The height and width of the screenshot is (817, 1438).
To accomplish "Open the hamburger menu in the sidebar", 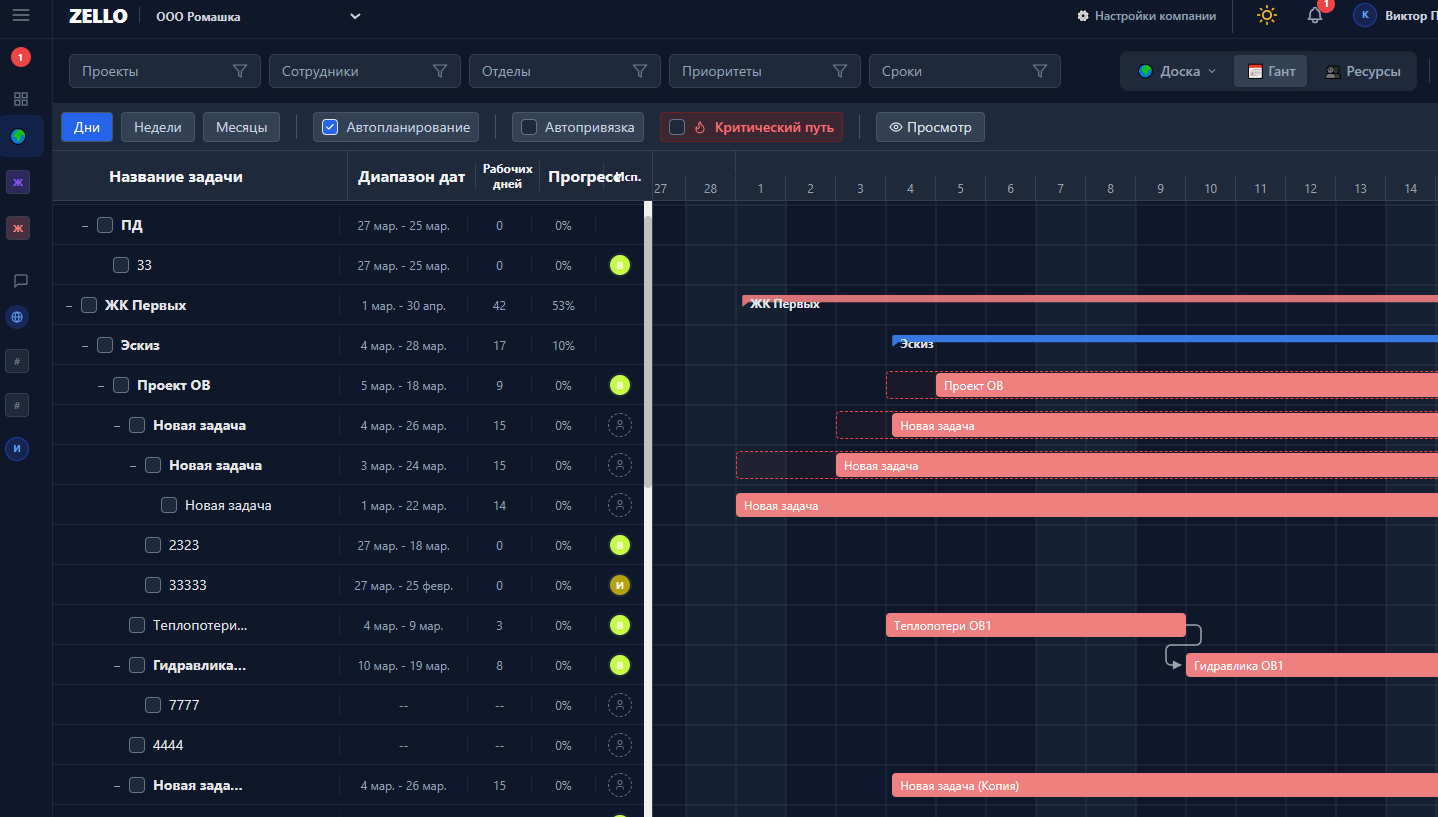I will 20,15.
